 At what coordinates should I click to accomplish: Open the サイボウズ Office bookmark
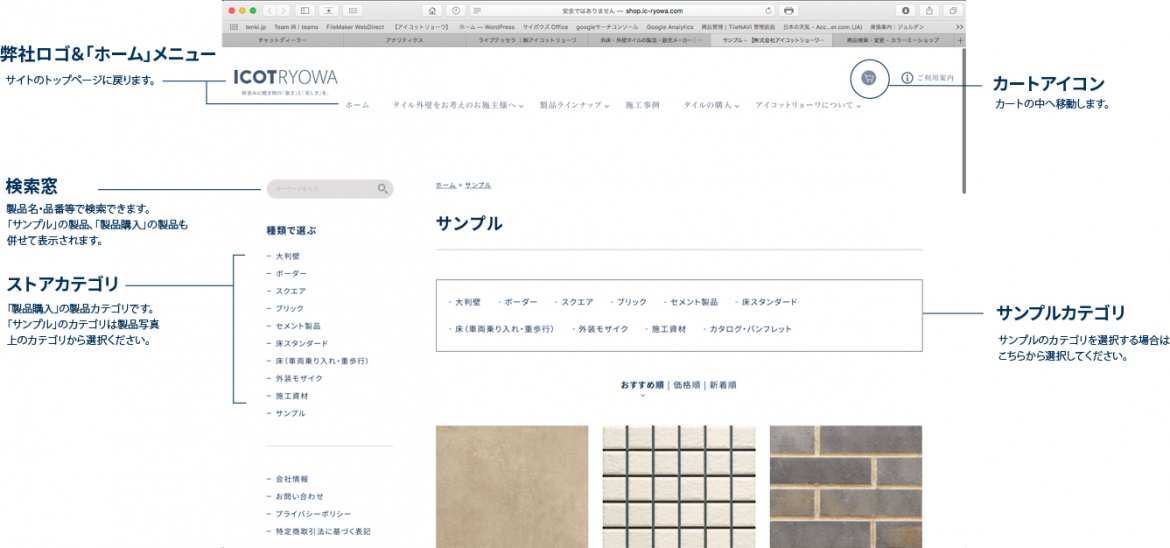click(545, 27)
